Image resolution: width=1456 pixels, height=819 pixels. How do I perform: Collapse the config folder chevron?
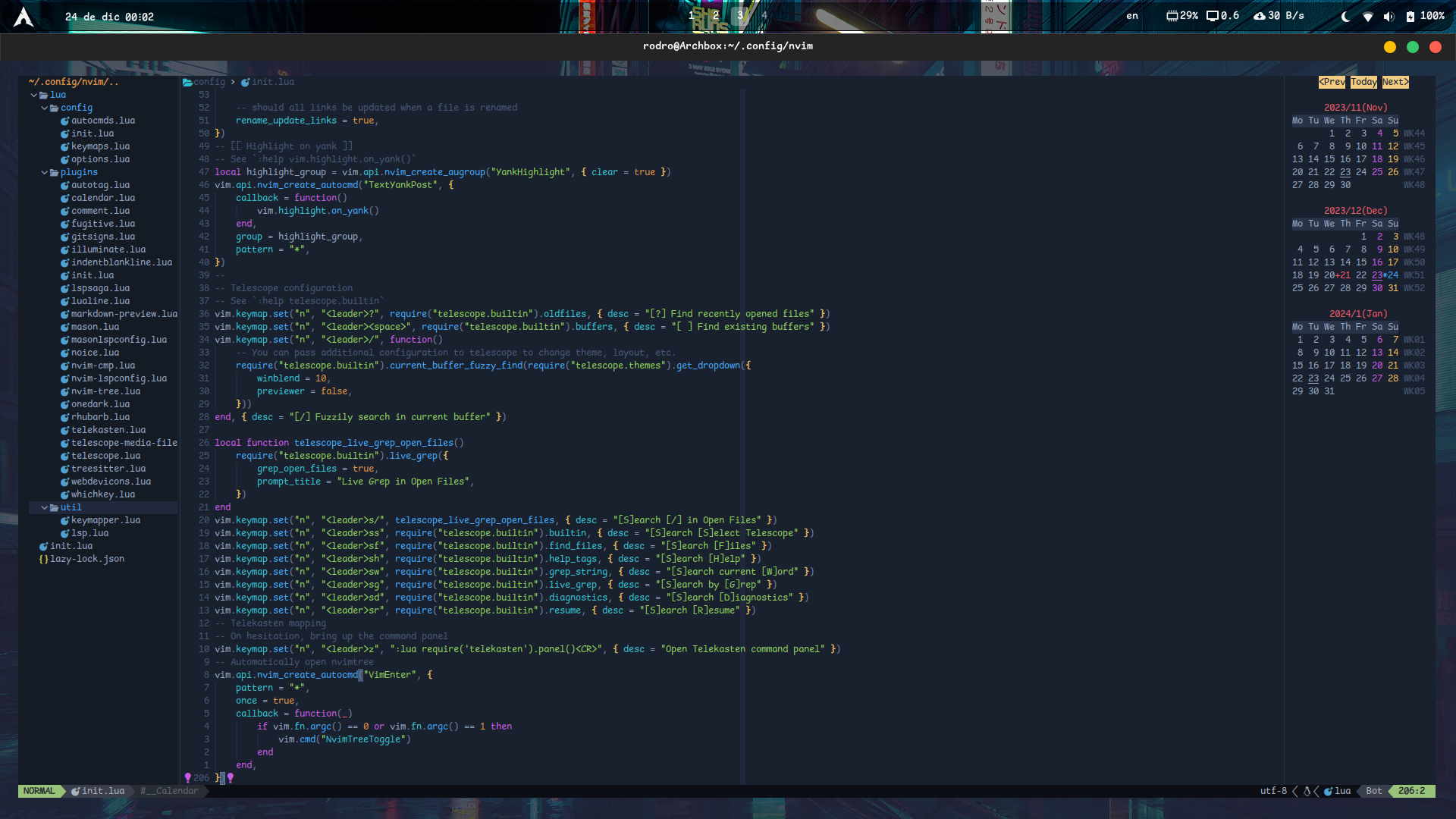pyautogui.click(x=44, y=108)
